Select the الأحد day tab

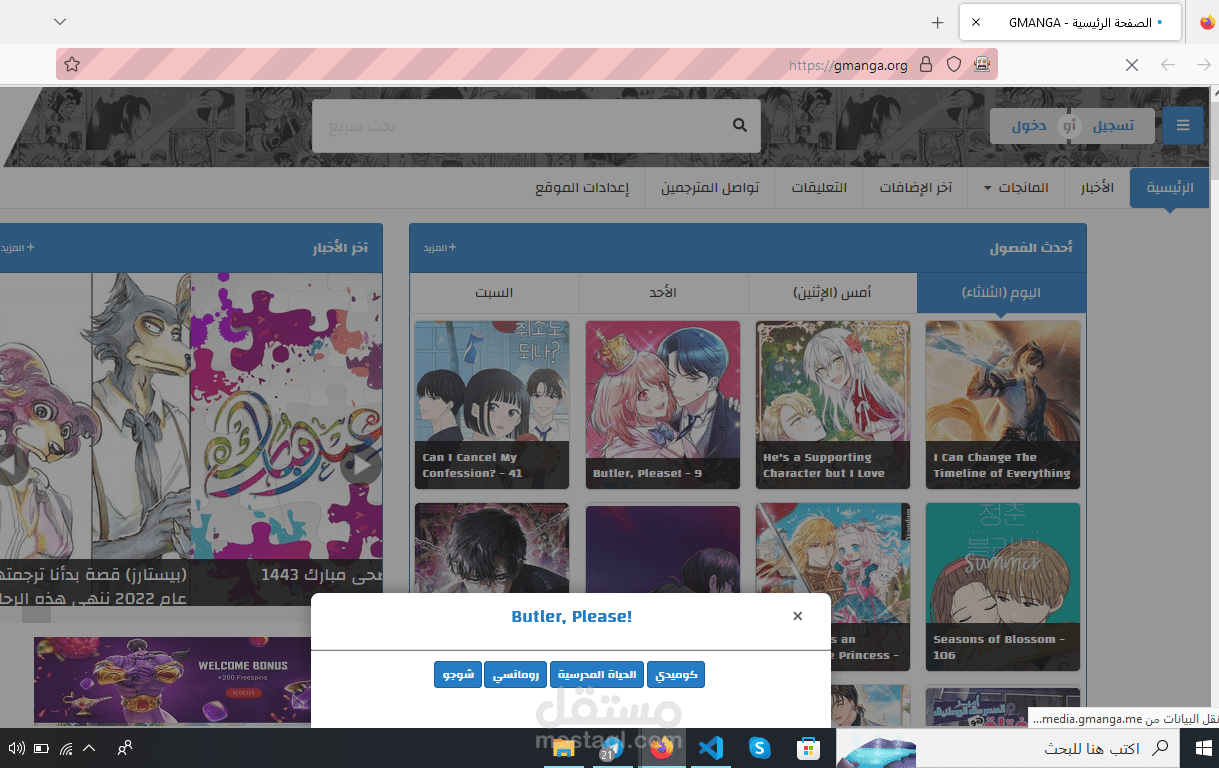(663, 293)
